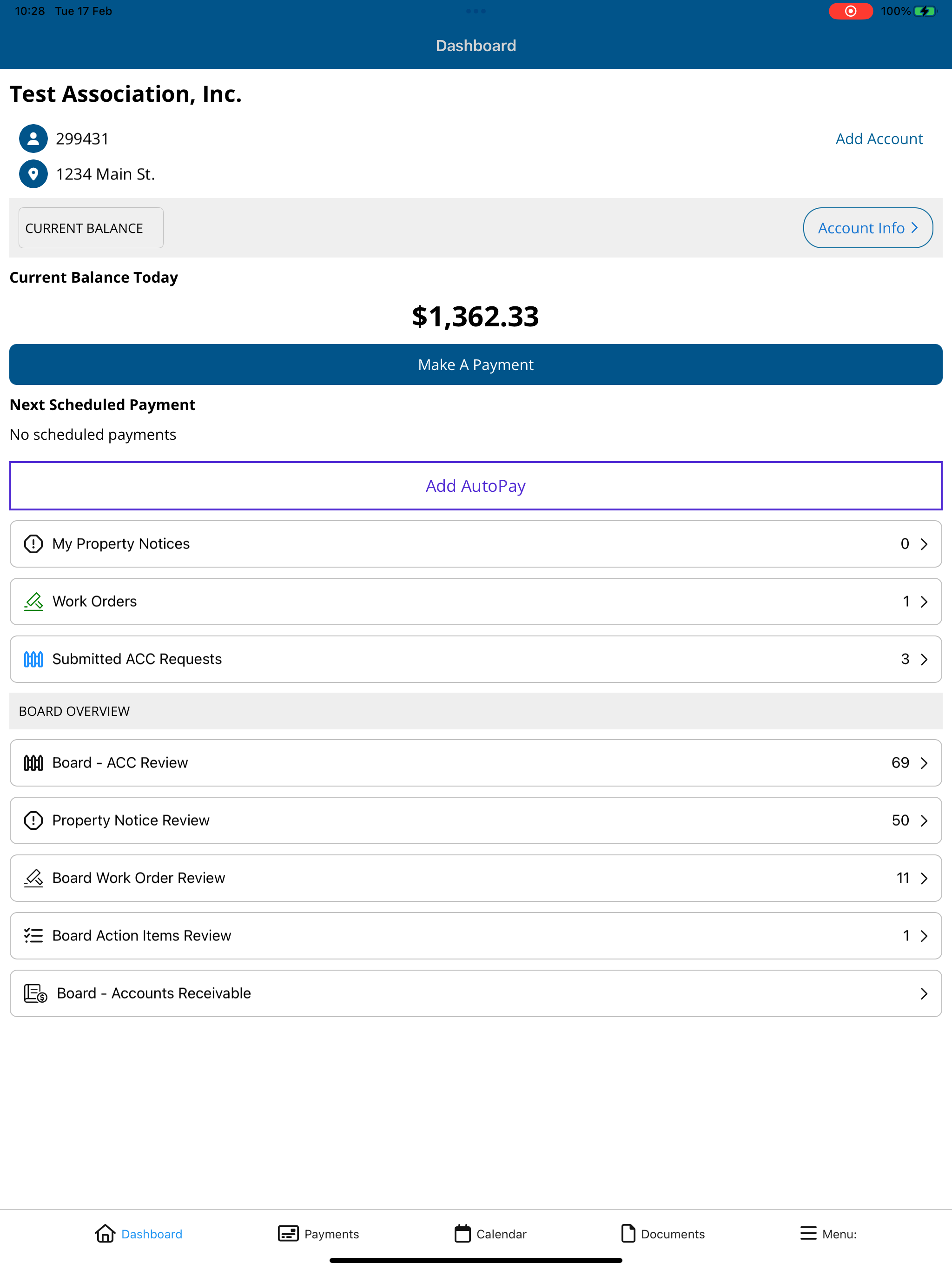The image size is (952, 1270).
Task: Open My Property Notices chevron
Action: [924, 544]
